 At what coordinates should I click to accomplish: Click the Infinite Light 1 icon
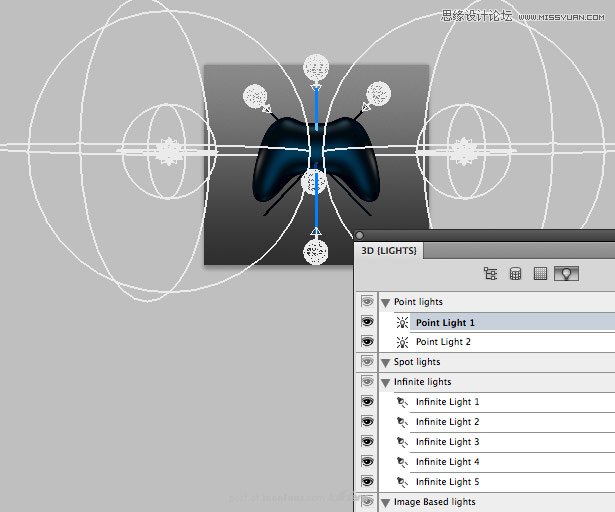pyautogui.click(x=401, y=402)
